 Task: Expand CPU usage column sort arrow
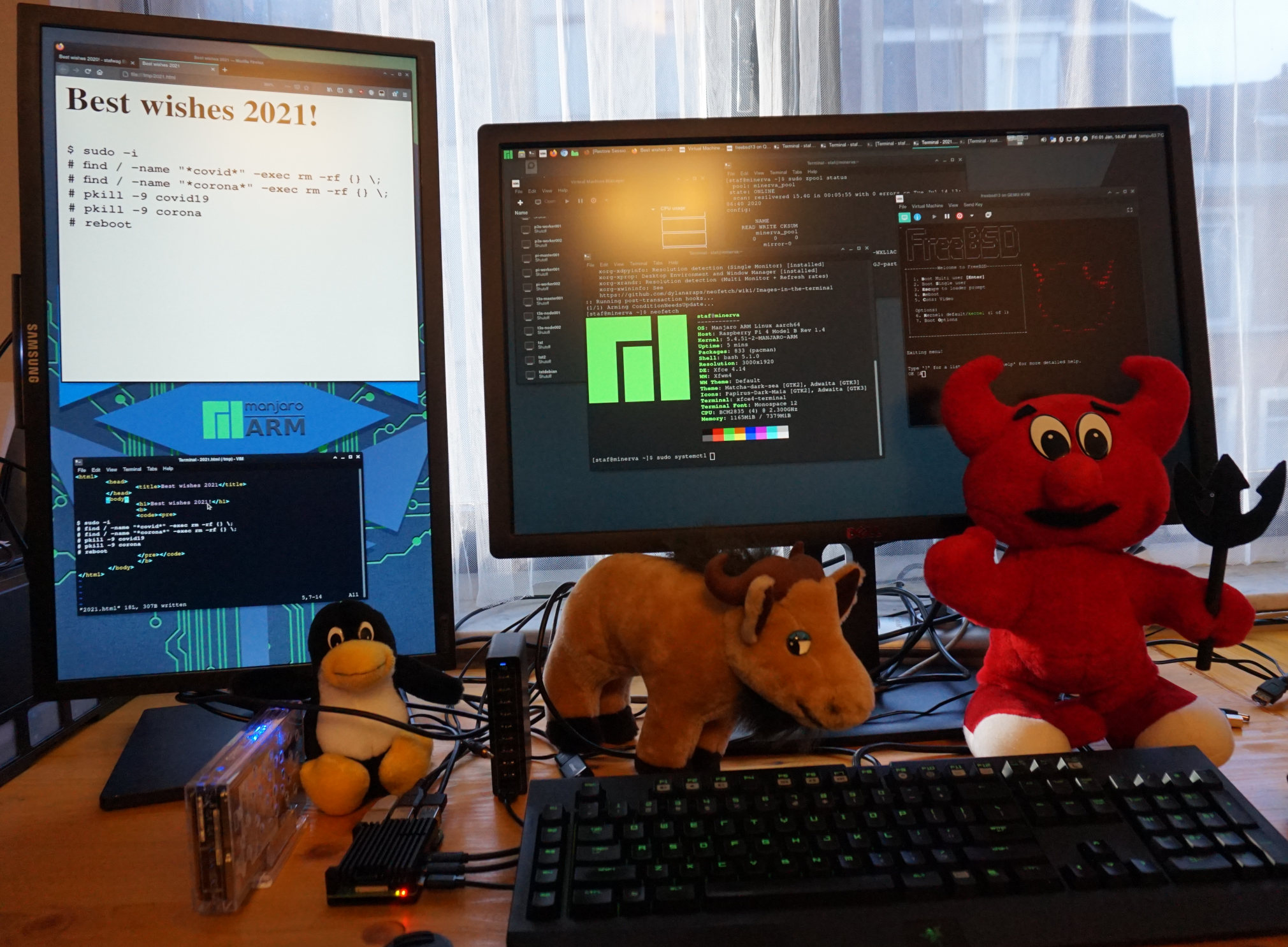tap(653, 209)
